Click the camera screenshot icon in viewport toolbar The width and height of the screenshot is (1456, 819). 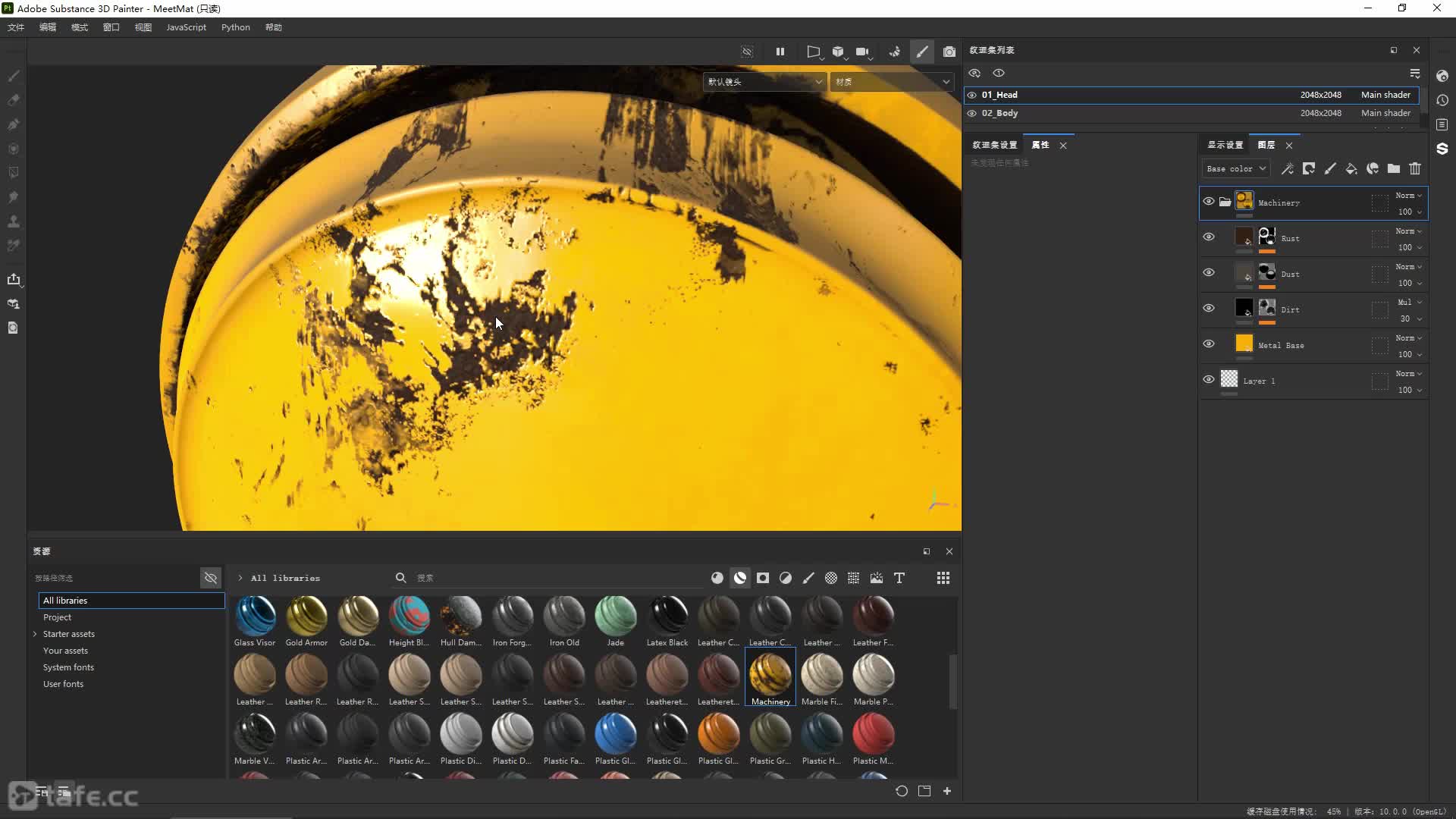[949, 52]
